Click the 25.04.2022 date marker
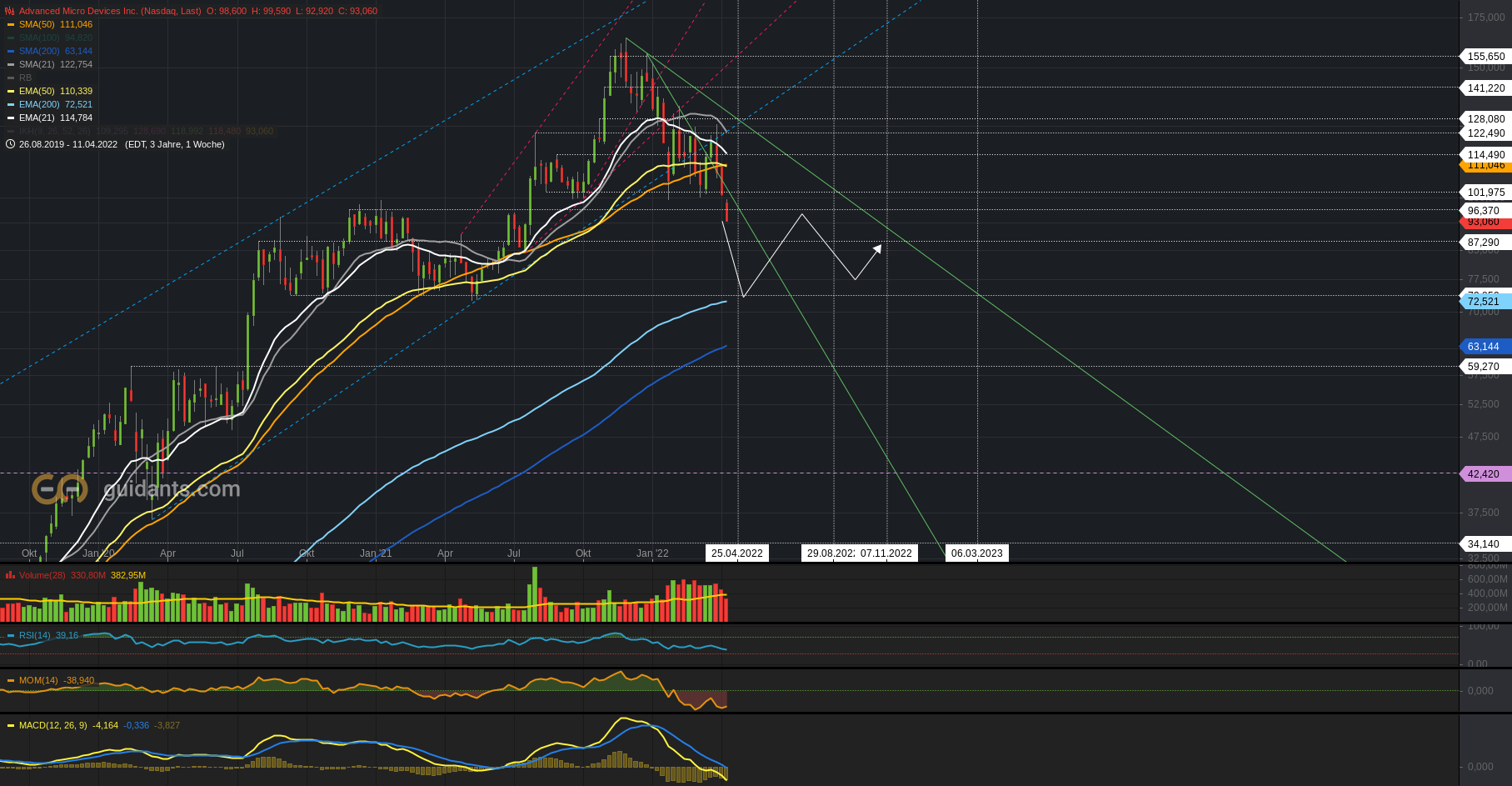The height and width of the screenshot is (786, 1512). (737, 553)
